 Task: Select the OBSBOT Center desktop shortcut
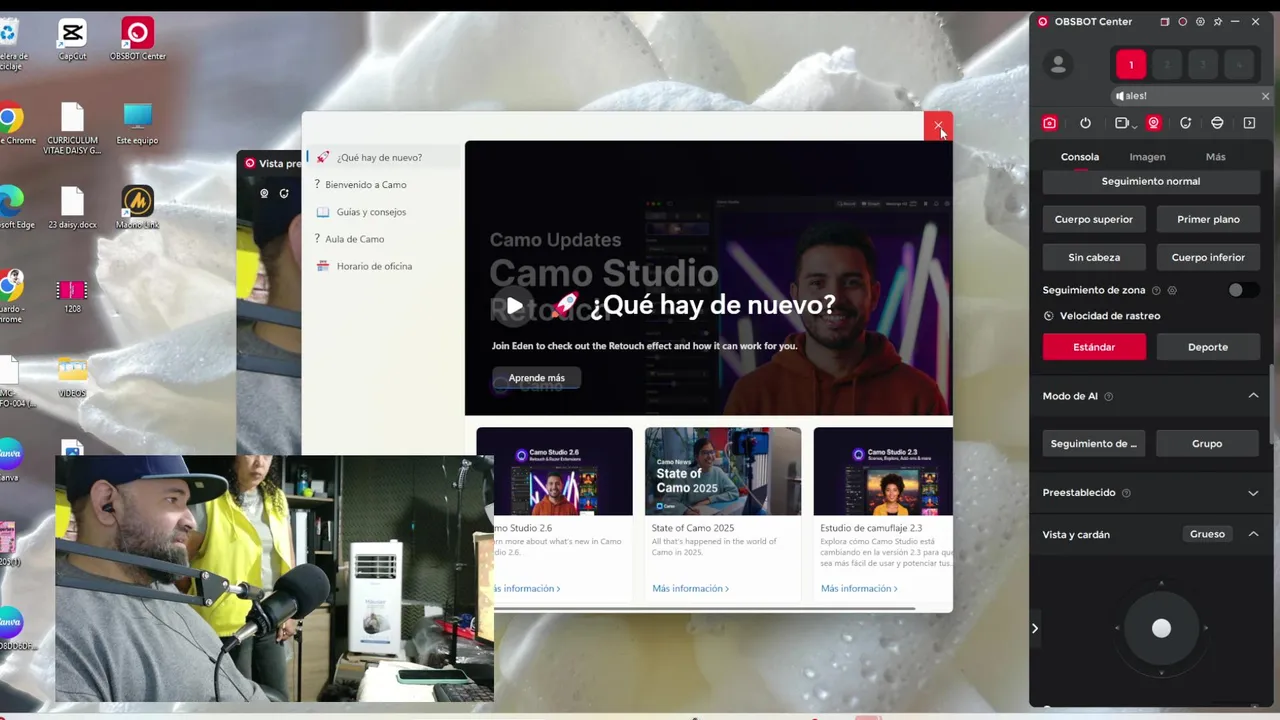[x=137, y=40]
